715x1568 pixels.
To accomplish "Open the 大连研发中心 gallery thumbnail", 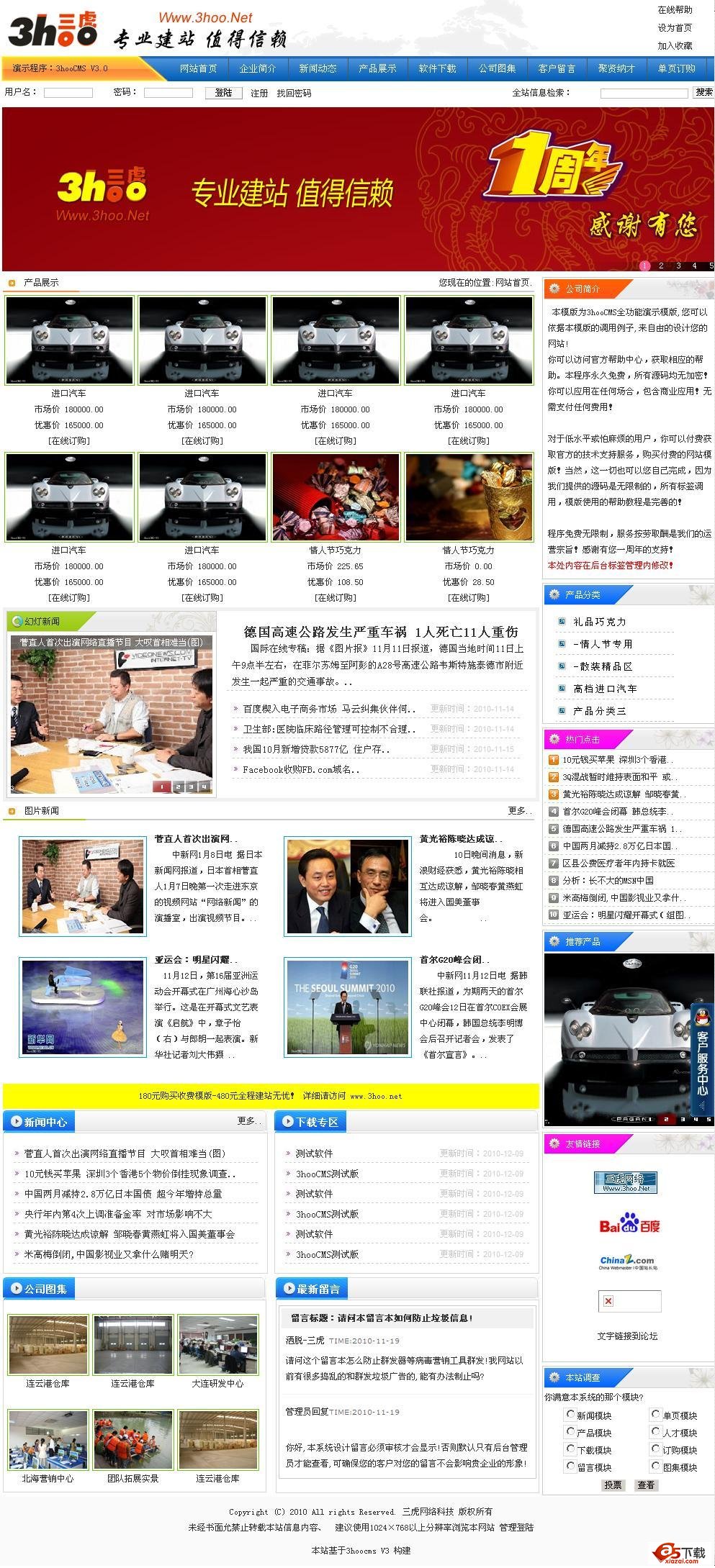I will 217,1345.
